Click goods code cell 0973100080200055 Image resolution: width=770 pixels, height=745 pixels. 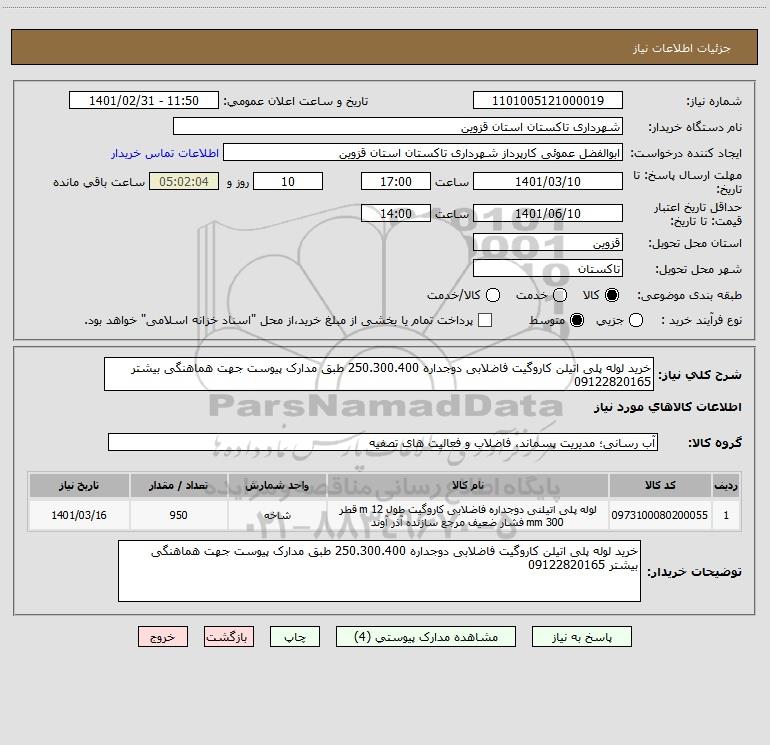[x=660, y=515]
